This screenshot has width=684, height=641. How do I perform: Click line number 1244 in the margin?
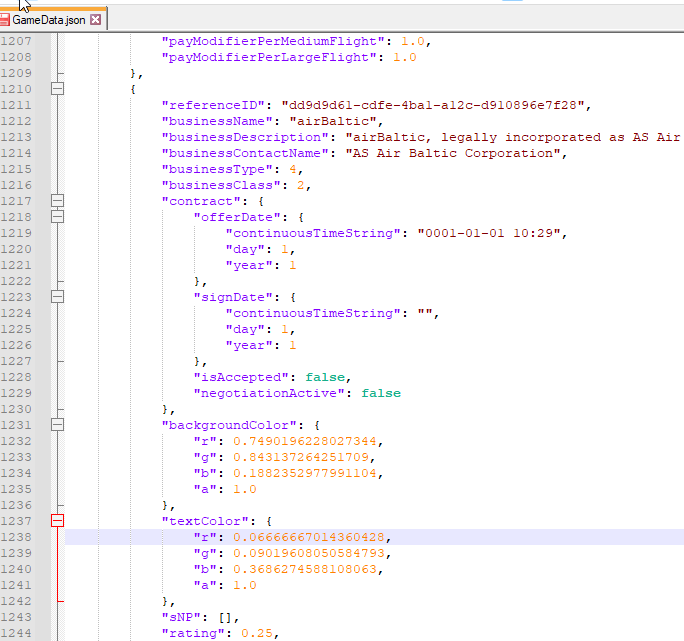pyautogui.click(x=16, y=633)
